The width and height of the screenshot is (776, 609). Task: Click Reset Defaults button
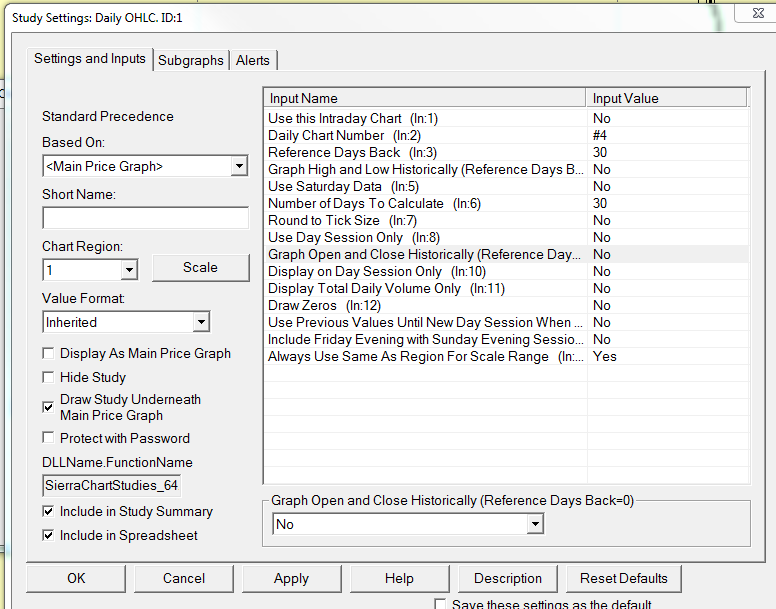[624, 578]
